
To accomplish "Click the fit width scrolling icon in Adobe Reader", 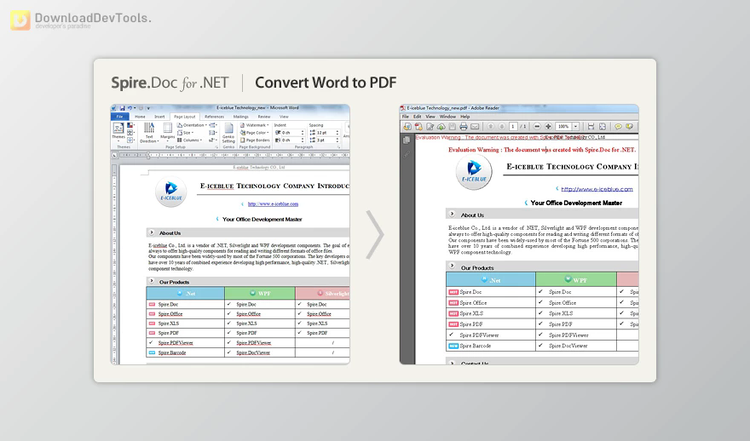I will (591, 126).
